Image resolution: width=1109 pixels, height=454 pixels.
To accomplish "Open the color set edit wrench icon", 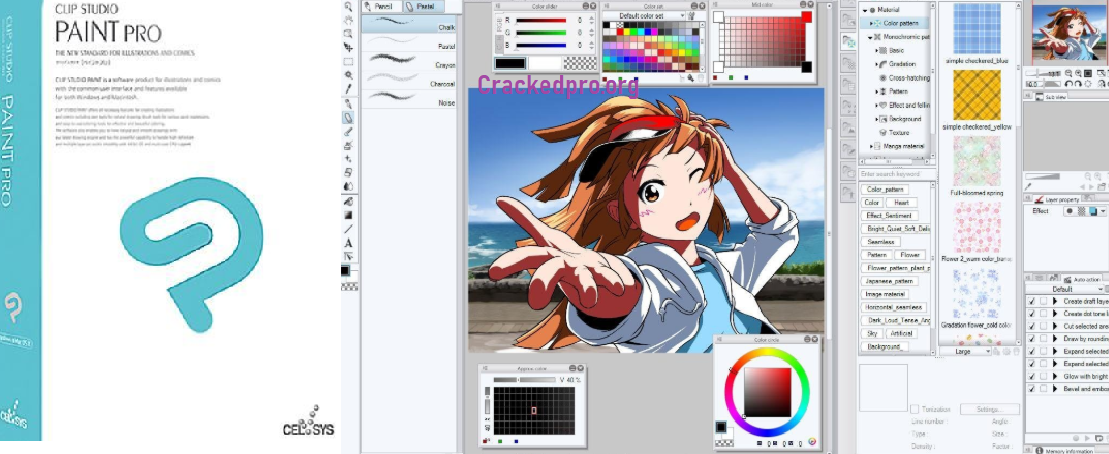I will coord(691,16).
